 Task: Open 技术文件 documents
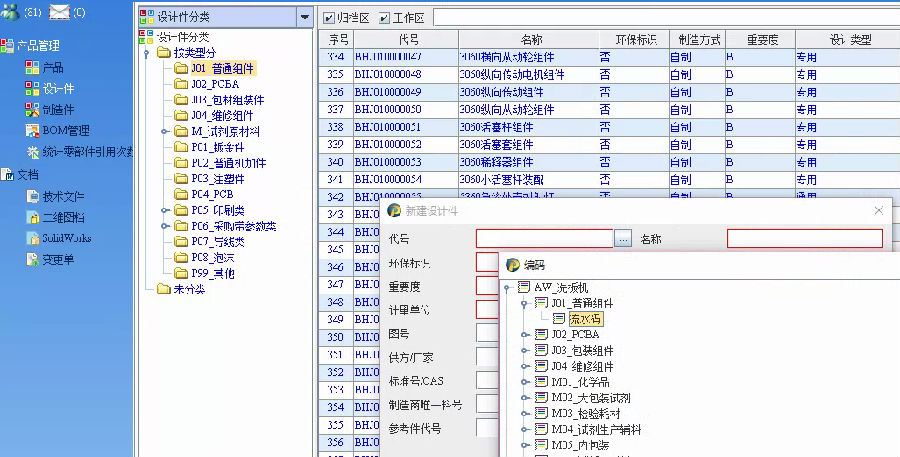(62, 196)
